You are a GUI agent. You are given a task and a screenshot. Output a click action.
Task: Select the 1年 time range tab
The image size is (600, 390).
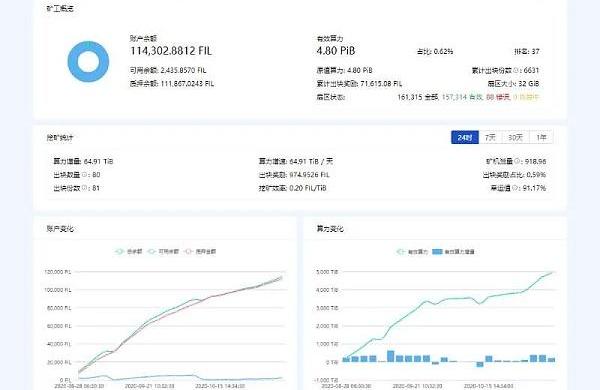541,137
